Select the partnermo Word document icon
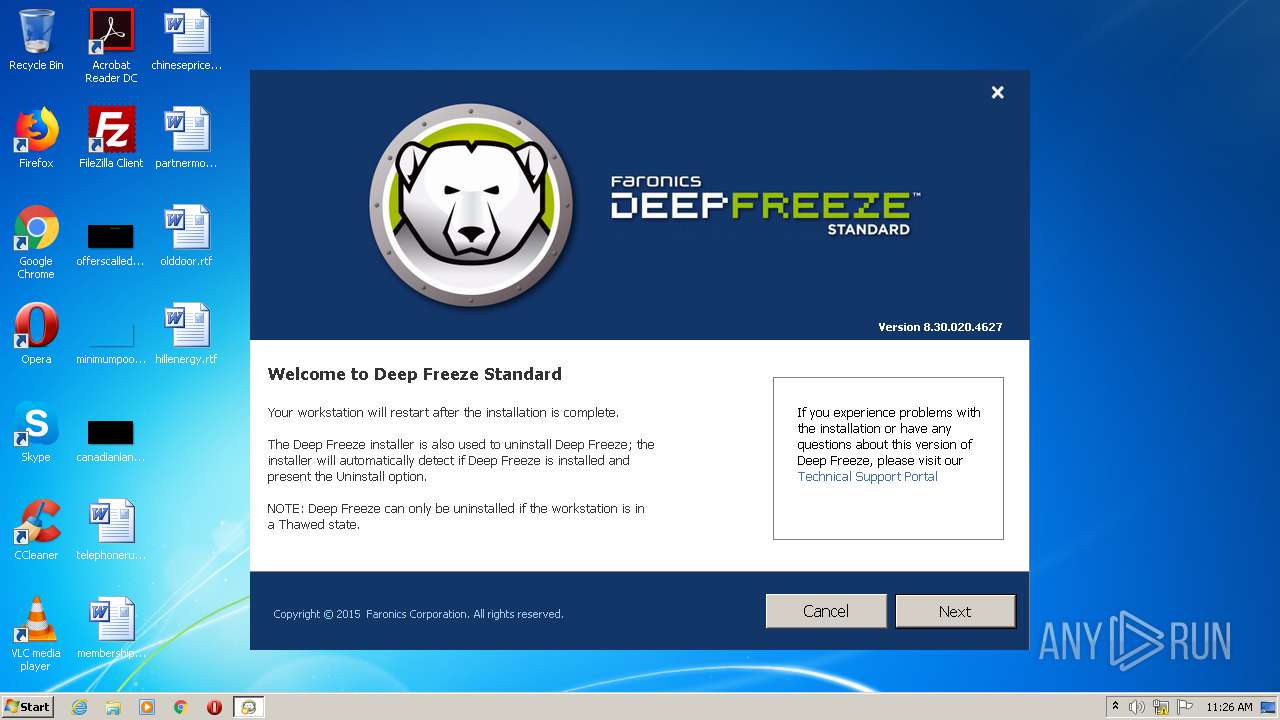This screenshot has width=1280, height=720. (187, 138)
